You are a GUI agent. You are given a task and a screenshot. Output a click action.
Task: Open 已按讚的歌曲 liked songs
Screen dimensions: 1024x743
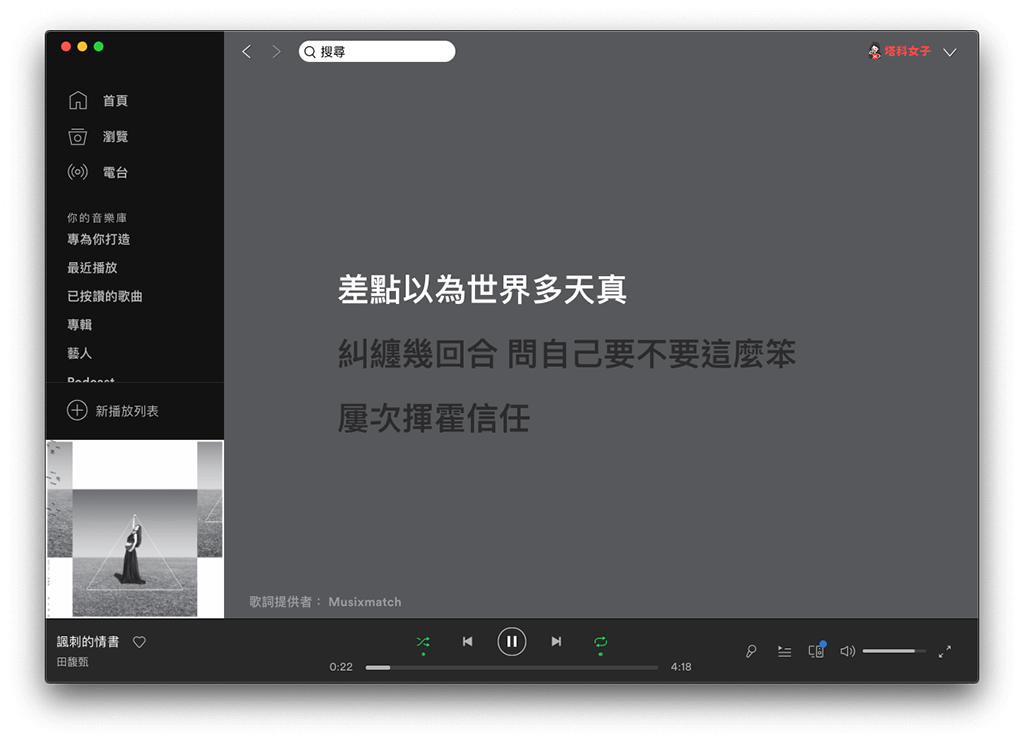coord(104,296)
